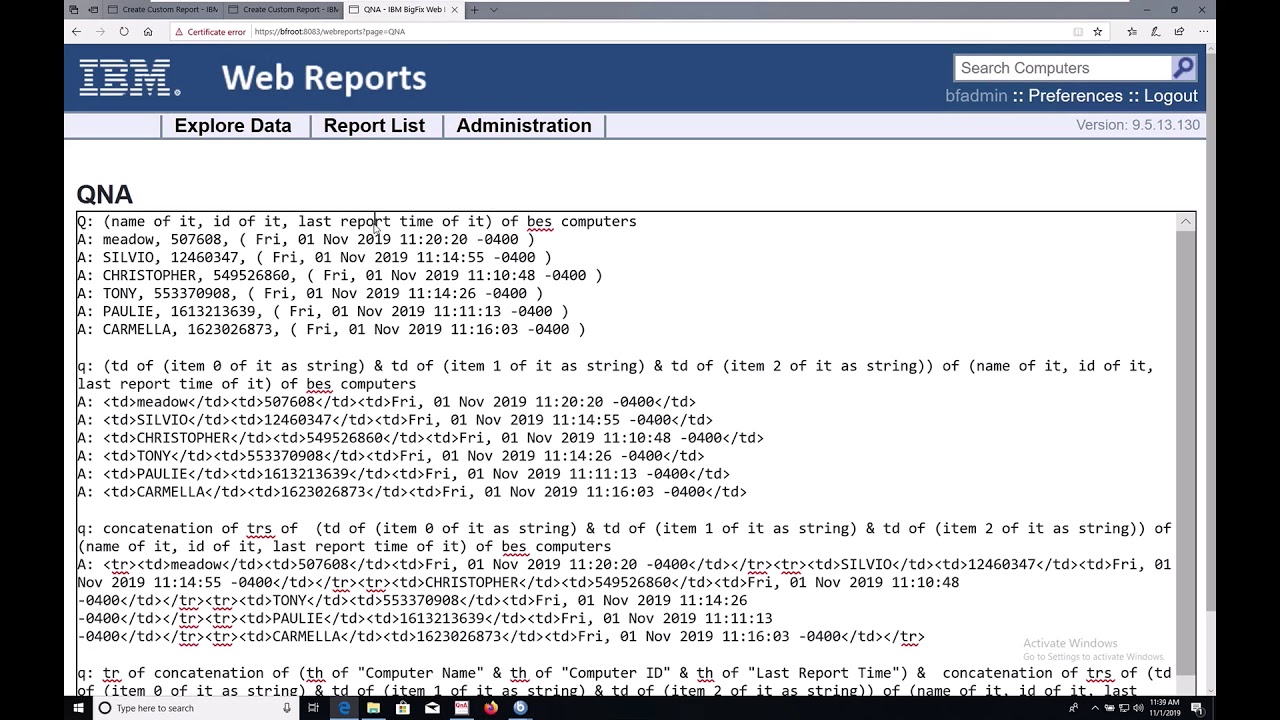Image resolution: width=1280 pixels, height=720 pixels.
Task: Click the Task View taskbar icon
Action: pos(313,708)
